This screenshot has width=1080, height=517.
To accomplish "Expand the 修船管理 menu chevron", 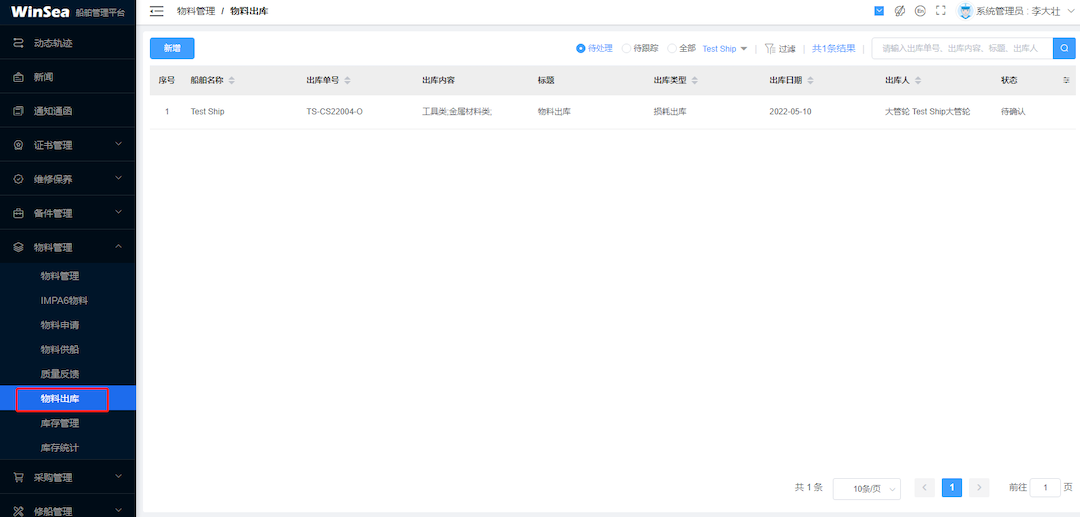I will click(x=118, y=510).
